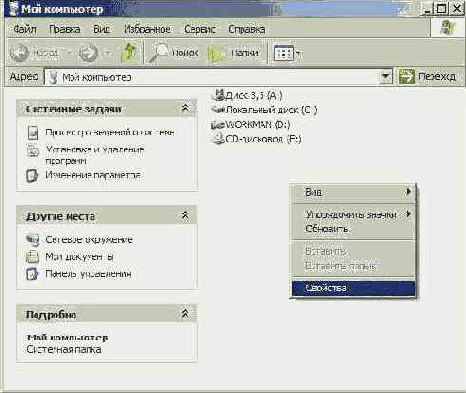Click the Back (Назад) arrow icon
466x393 pixels.
tap(19, 53)
